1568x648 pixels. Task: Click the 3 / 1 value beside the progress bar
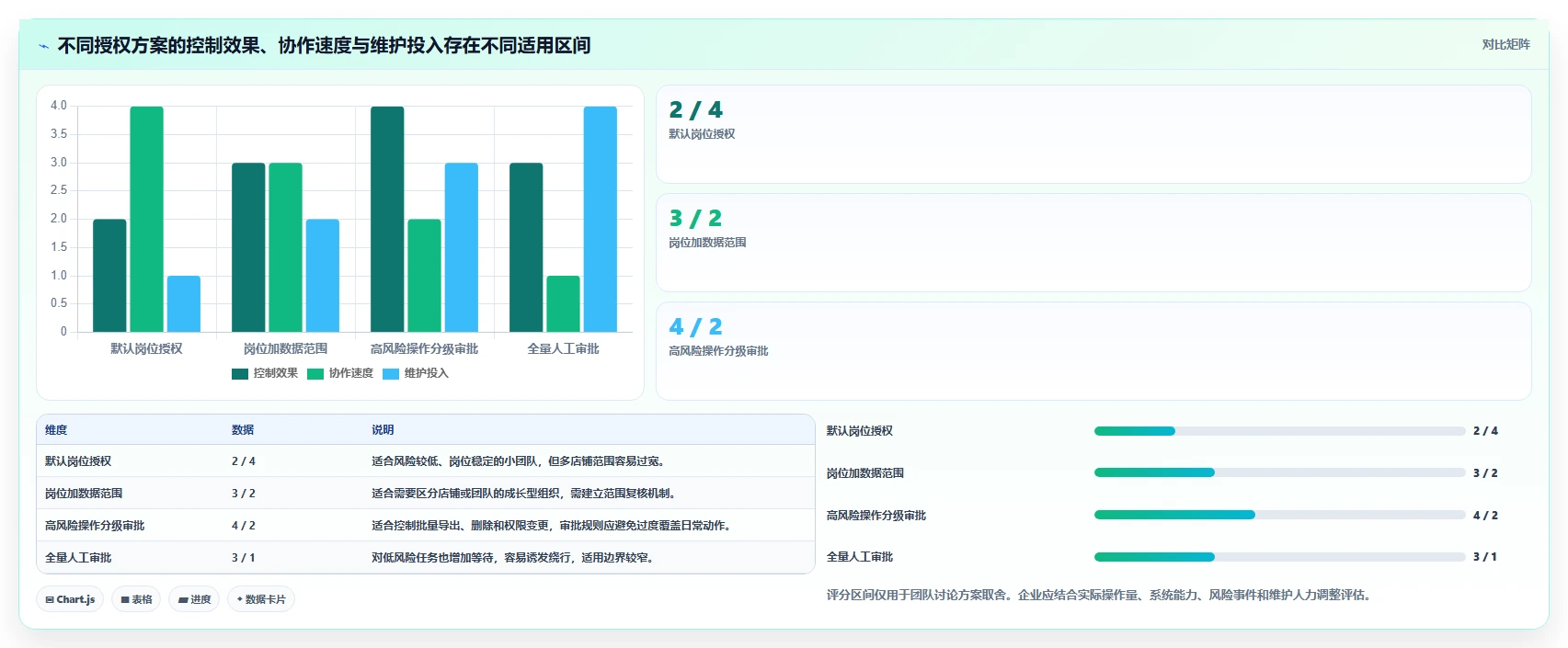coord(1485,557)
